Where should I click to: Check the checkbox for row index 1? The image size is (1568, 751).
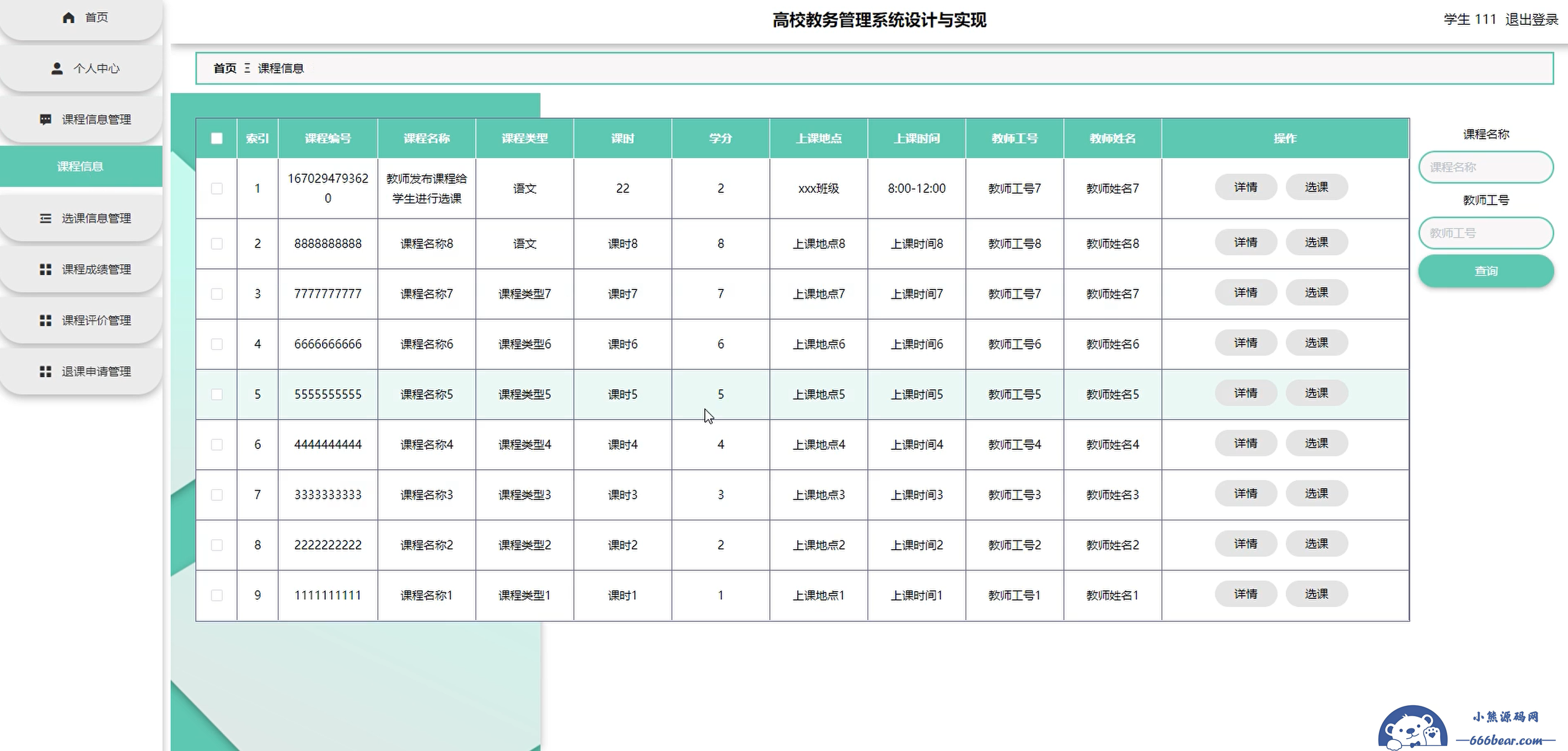217,189
